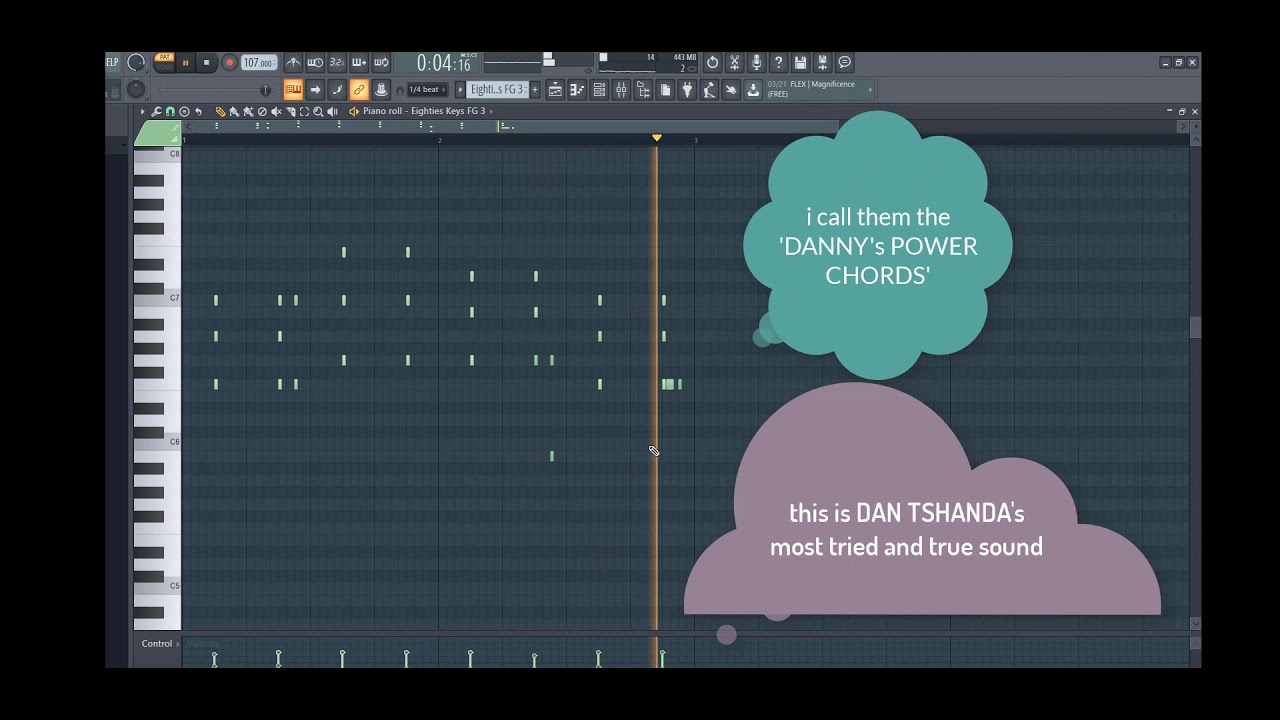Add new pattern with plus button

535,89
